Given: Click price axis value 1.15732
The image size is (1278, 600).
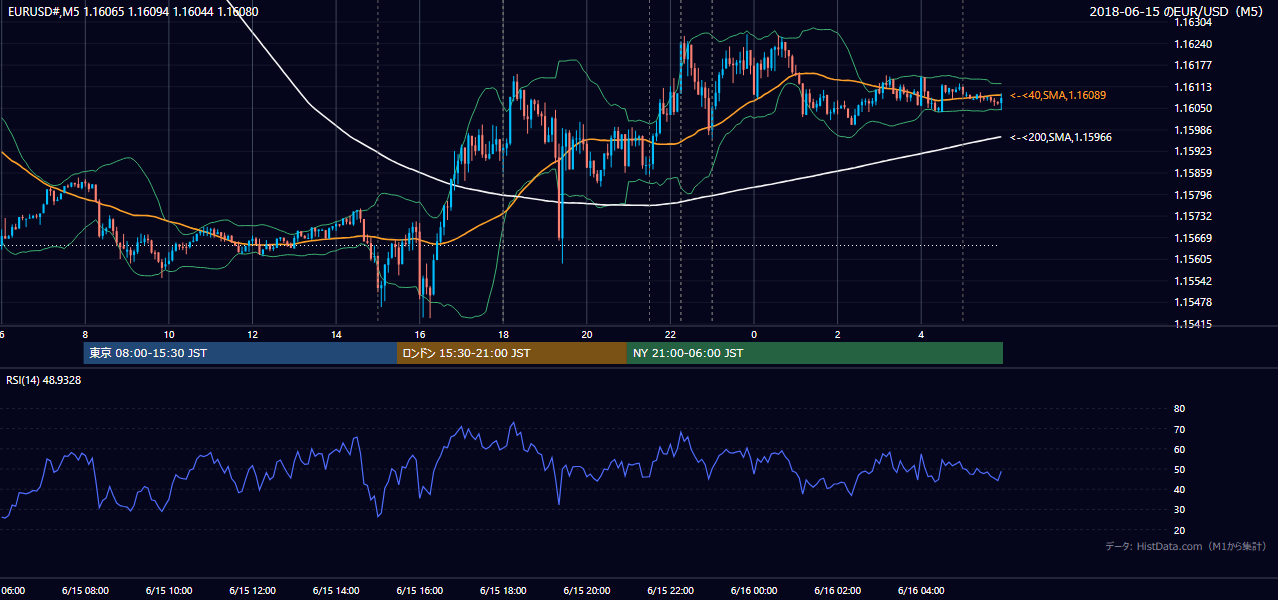Looking at the screenshot, I should click(x=1194, y=216).
